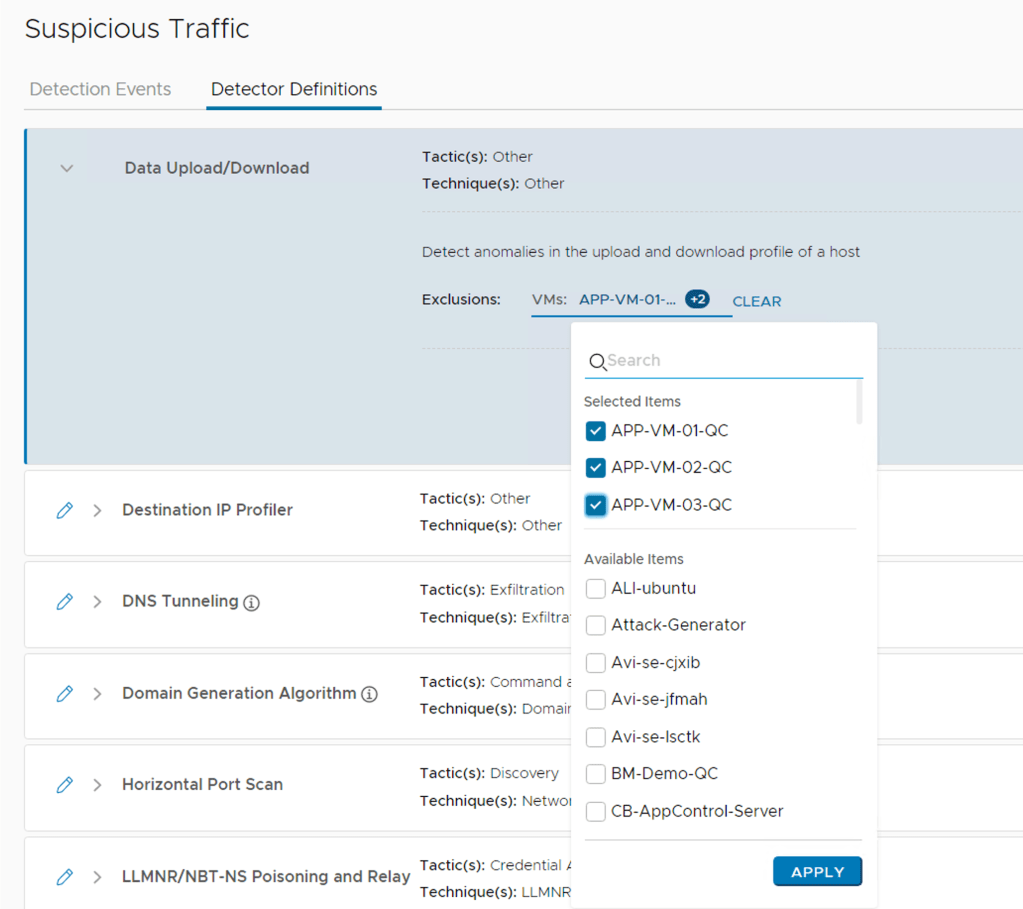Click the VM Search input field
This screenshot has height=909, width=1023.
730,361
